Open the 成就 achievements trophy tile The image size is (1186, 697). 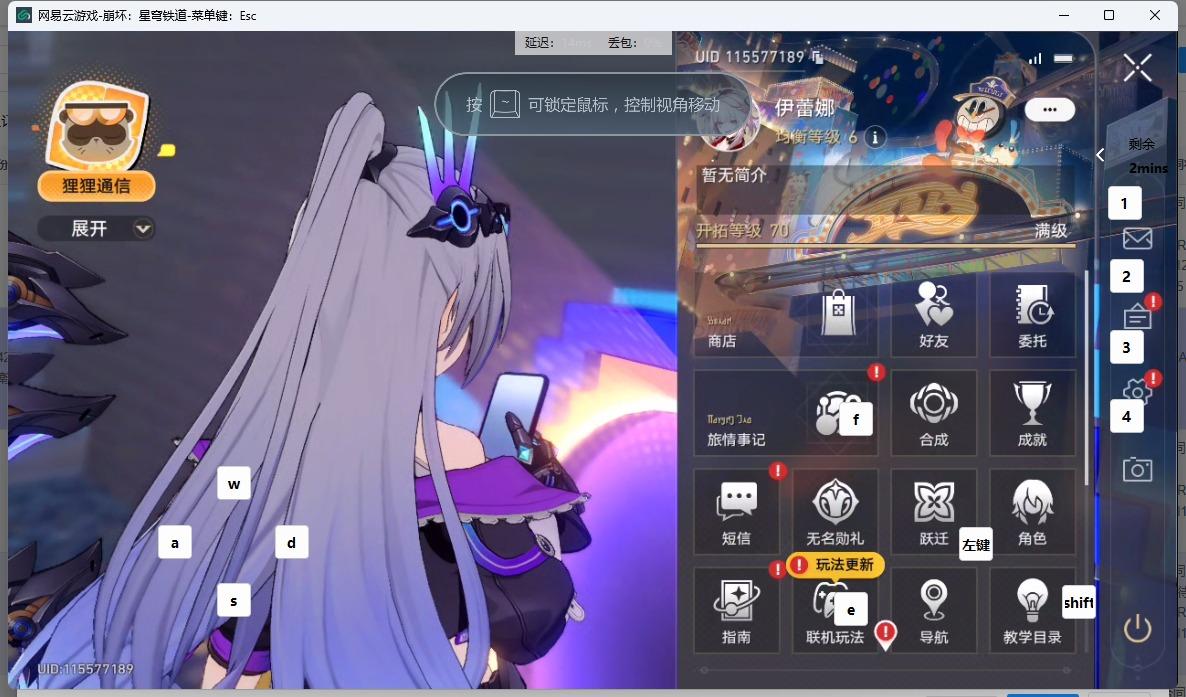pyautogui.click(x=1032, y=413)
